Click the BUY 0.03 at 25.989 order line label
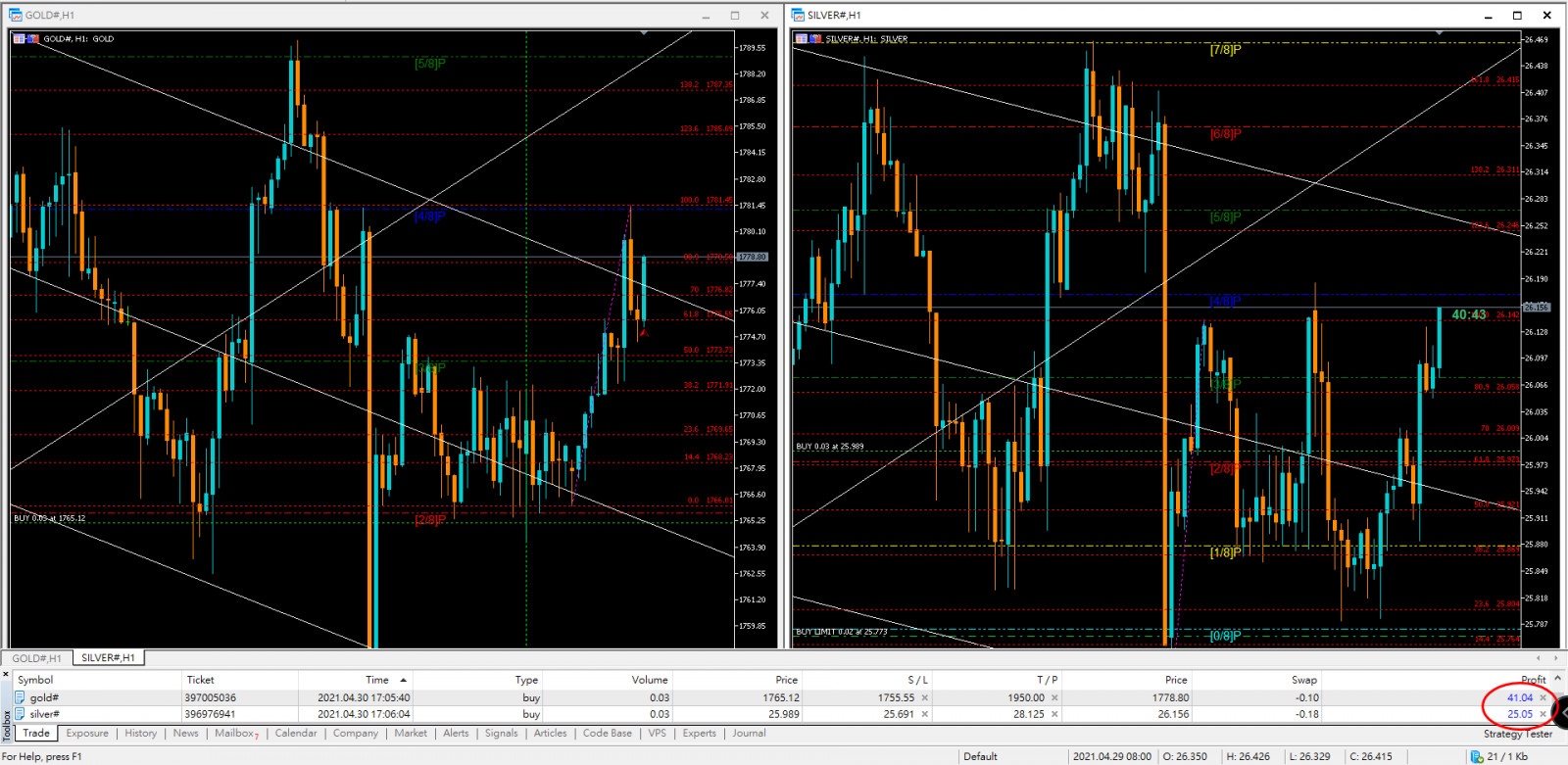 (x=830, y=447)
